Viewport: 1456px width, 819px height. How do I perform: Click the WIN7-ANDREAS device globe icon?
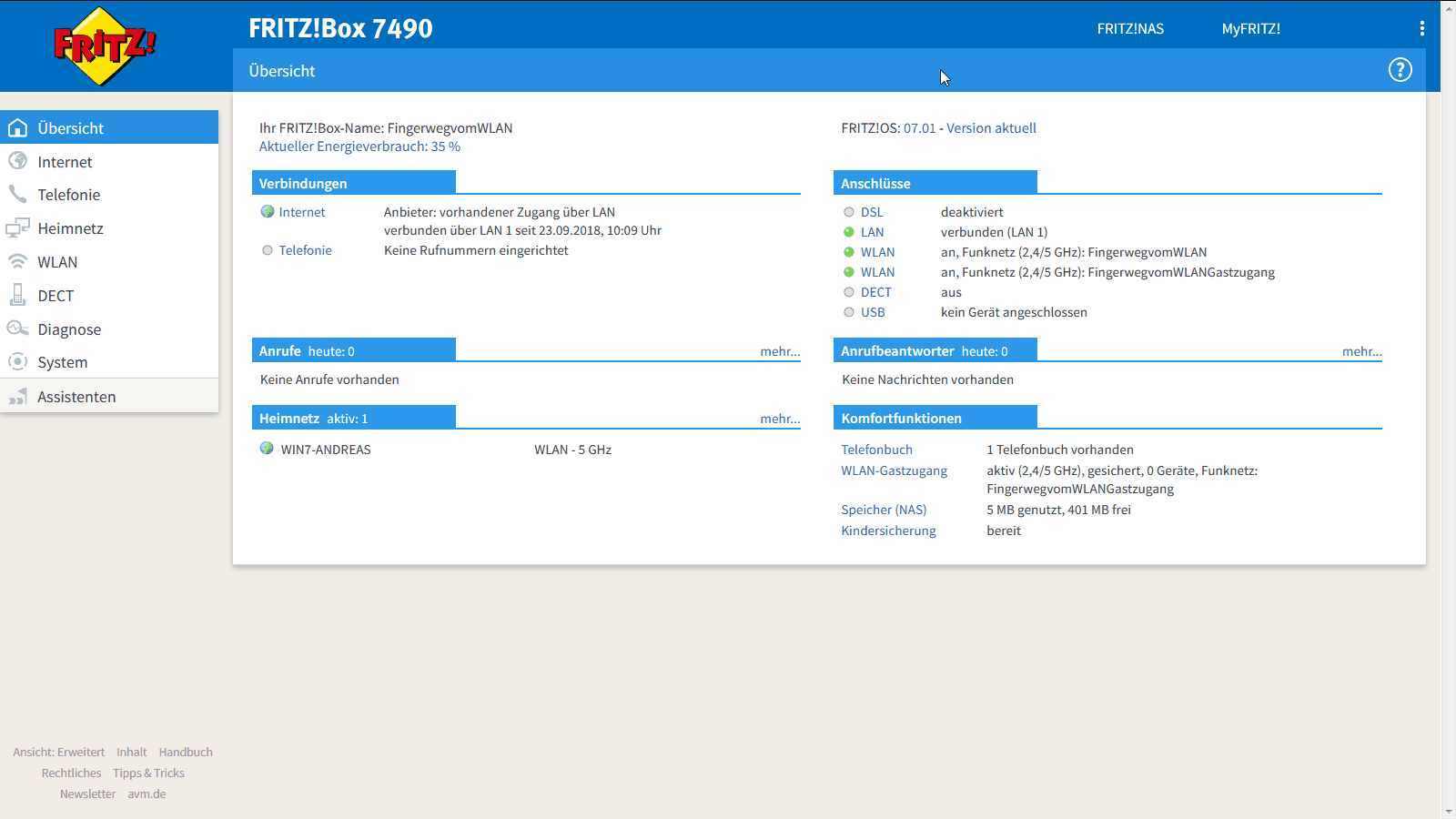tap(267, 449)
